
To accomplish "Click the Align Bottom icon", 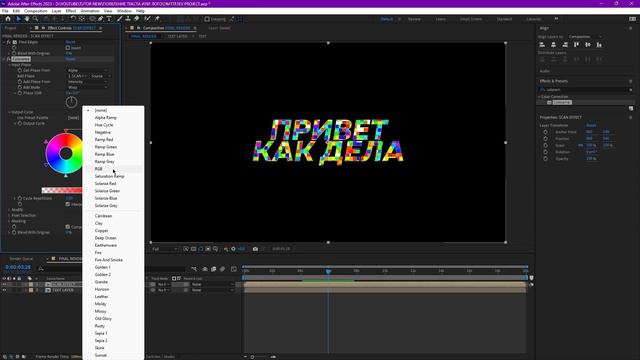I will pos(599,44).
